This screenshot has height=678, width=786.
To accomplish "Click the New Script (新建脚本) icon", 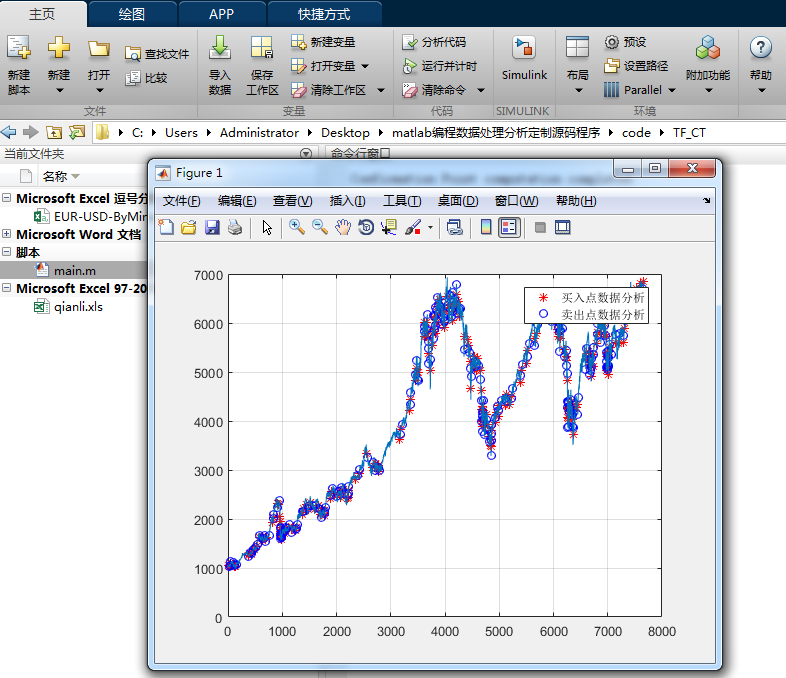I will pos(19,48).
